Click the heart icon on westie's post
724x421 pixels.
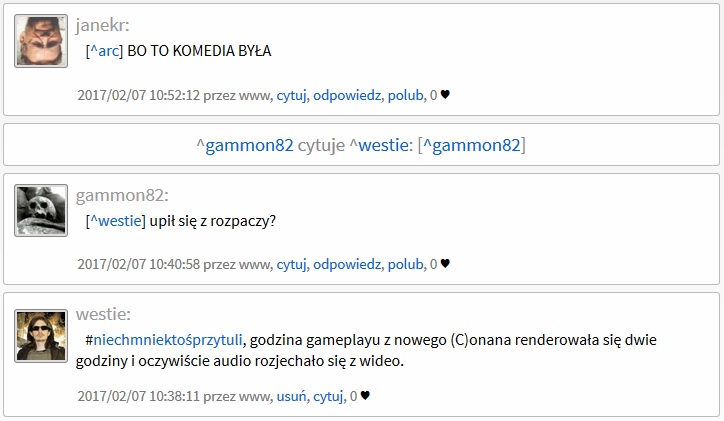click(365, 396)
